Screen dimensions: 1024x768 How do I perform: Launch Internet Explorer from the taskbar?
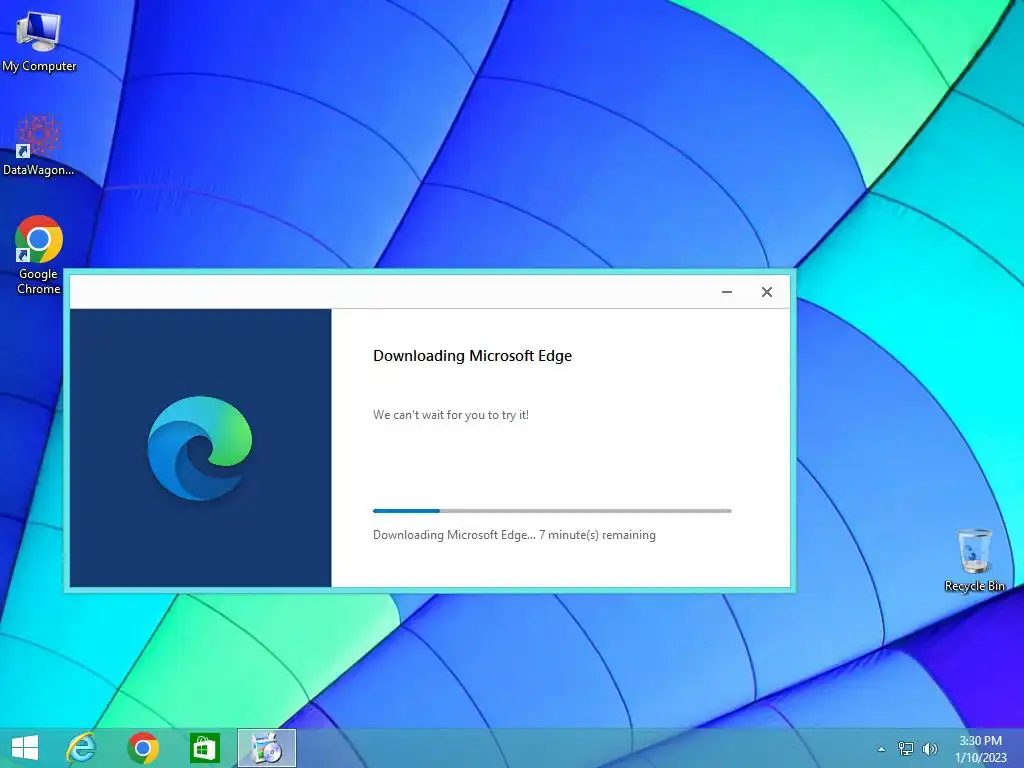(82, 748)
